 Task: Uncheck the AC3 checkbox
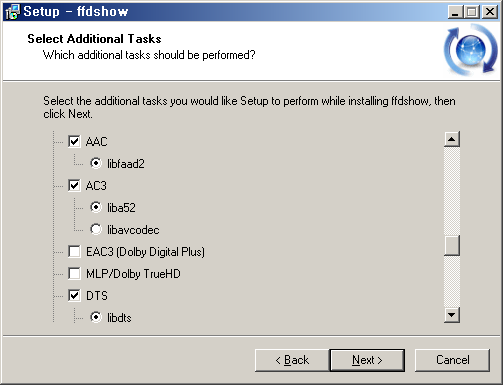[74, 185]
